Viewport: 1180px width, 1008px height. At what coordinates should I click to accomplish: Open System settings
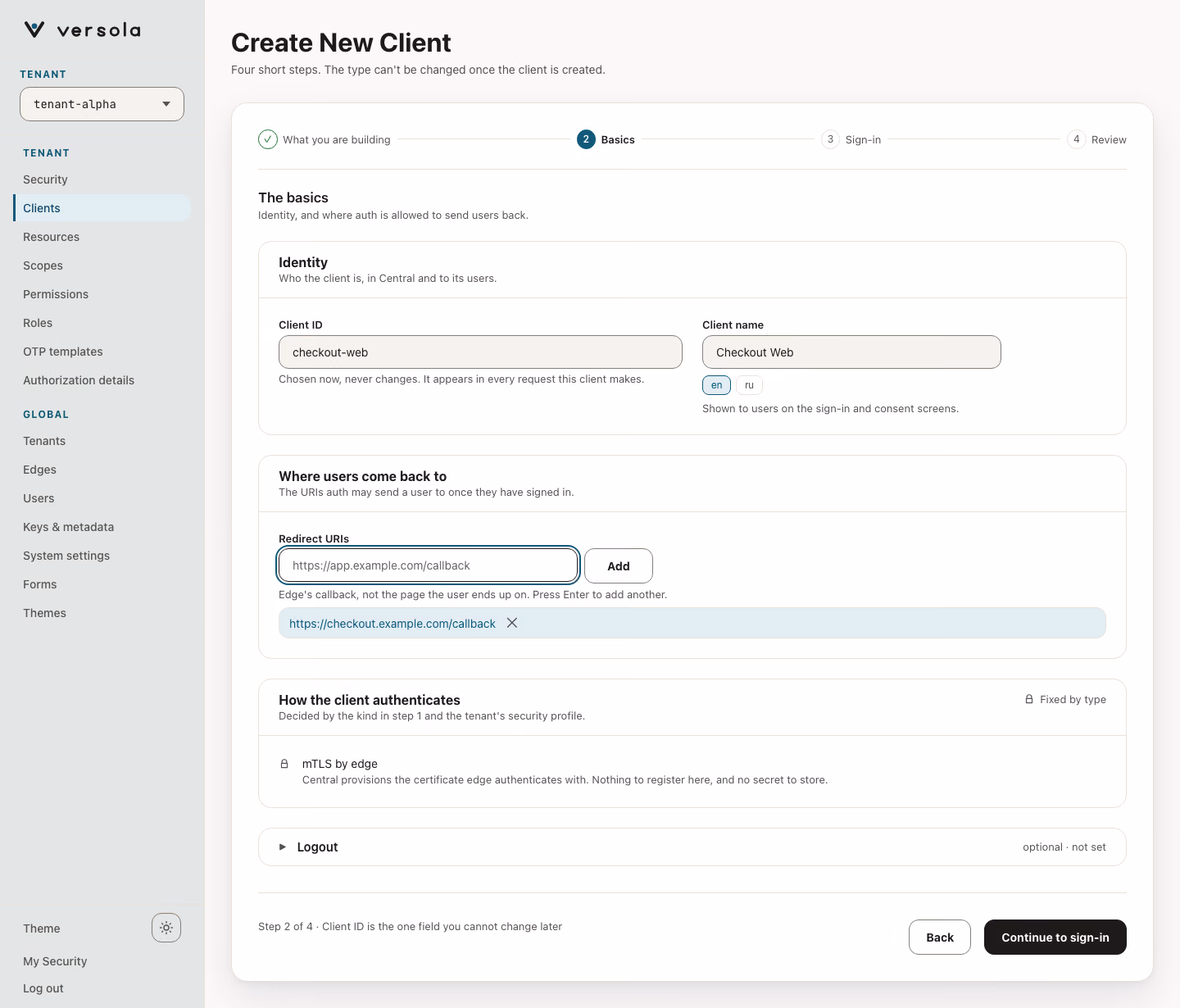(x=102, y=556)
